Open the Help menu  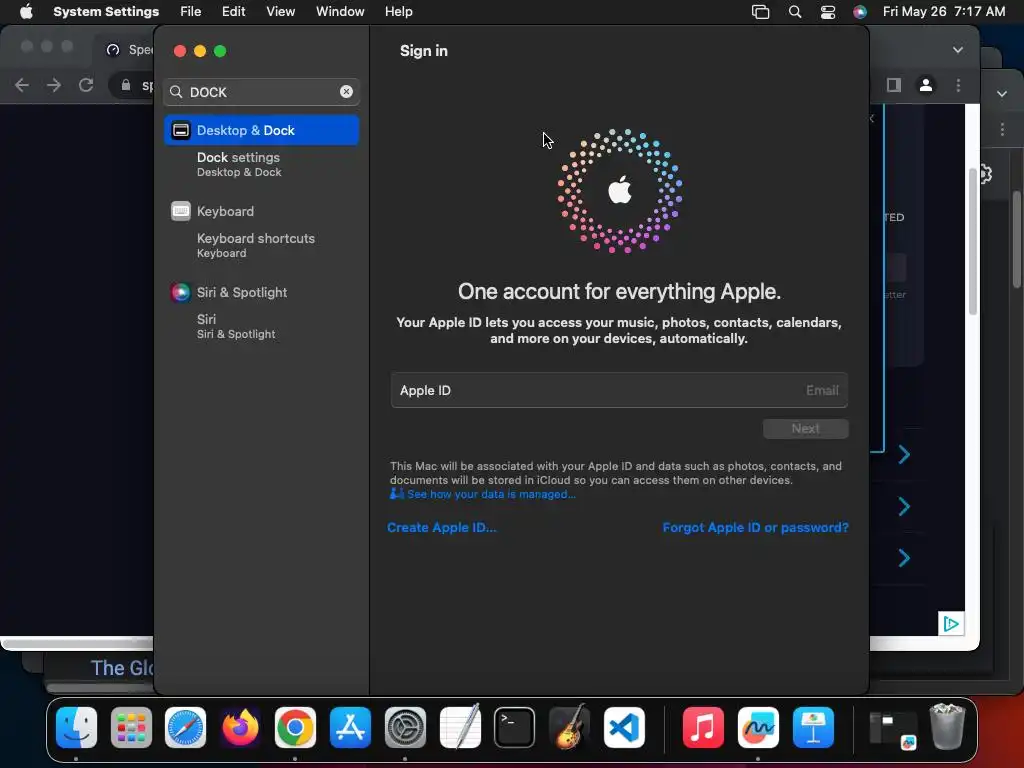[x=398, y=12]
